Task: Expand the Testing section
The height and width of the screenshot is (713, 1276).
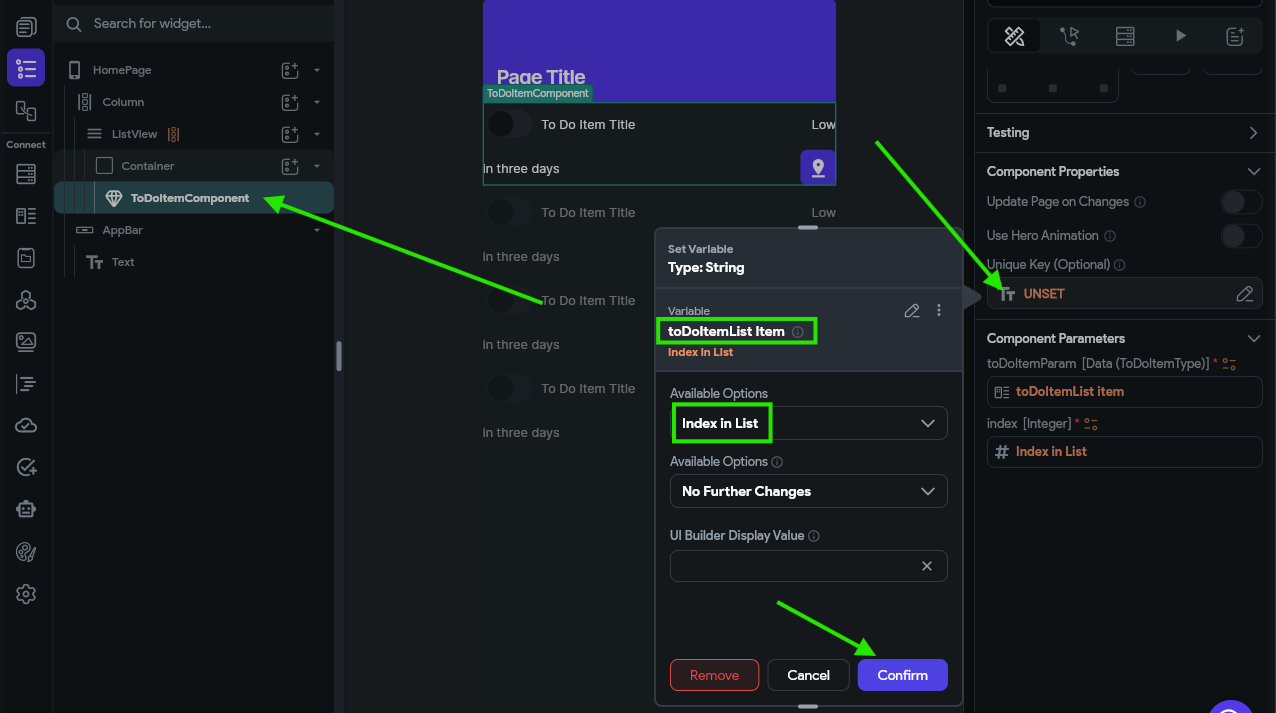Action: (1254, 133)
